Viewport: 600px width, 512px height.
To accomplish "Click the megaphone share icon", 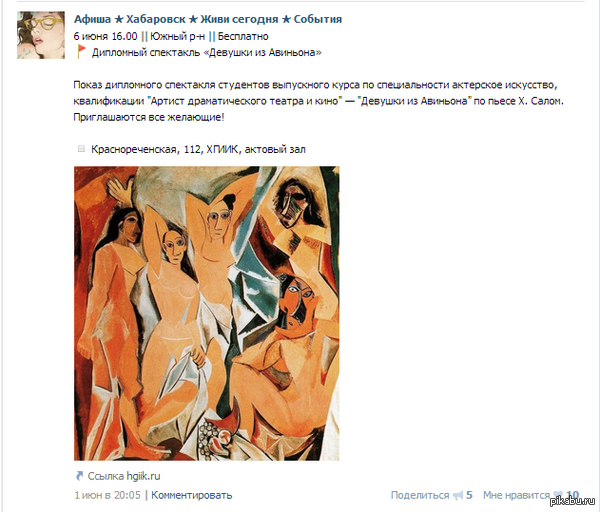I will pyautogui.click(x=458, y=496).
